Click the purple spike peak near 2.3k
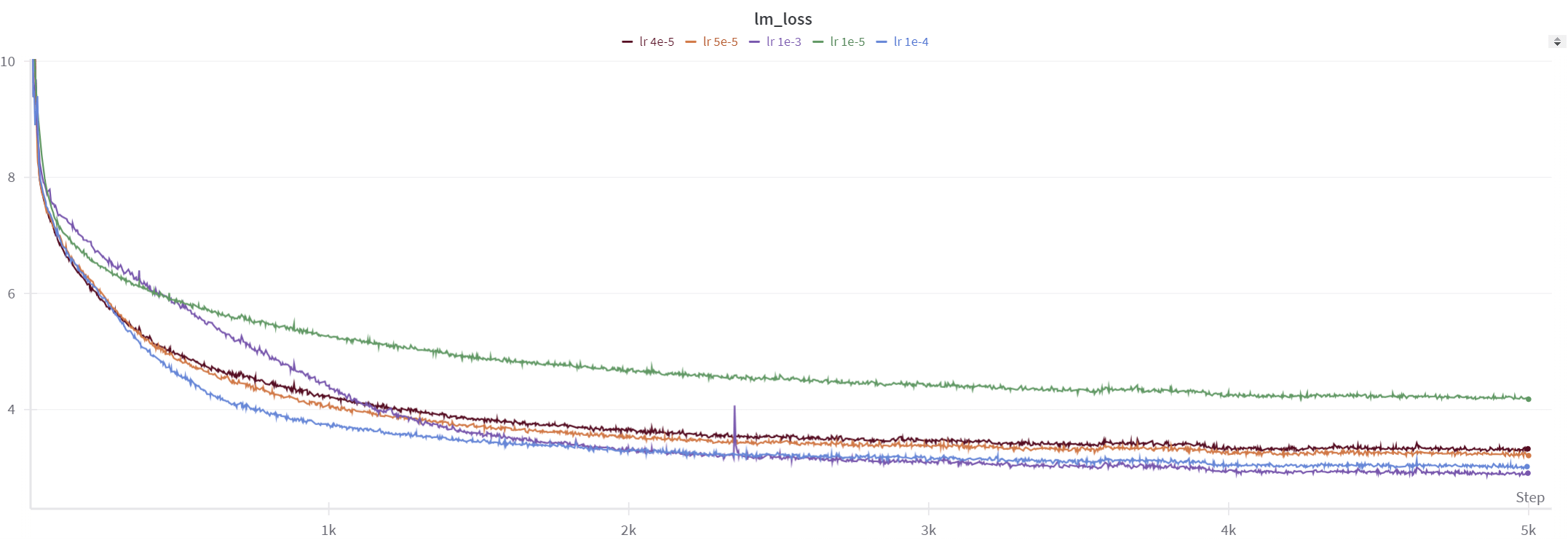This screenshot has height=551, width=1568. (734, 407)
